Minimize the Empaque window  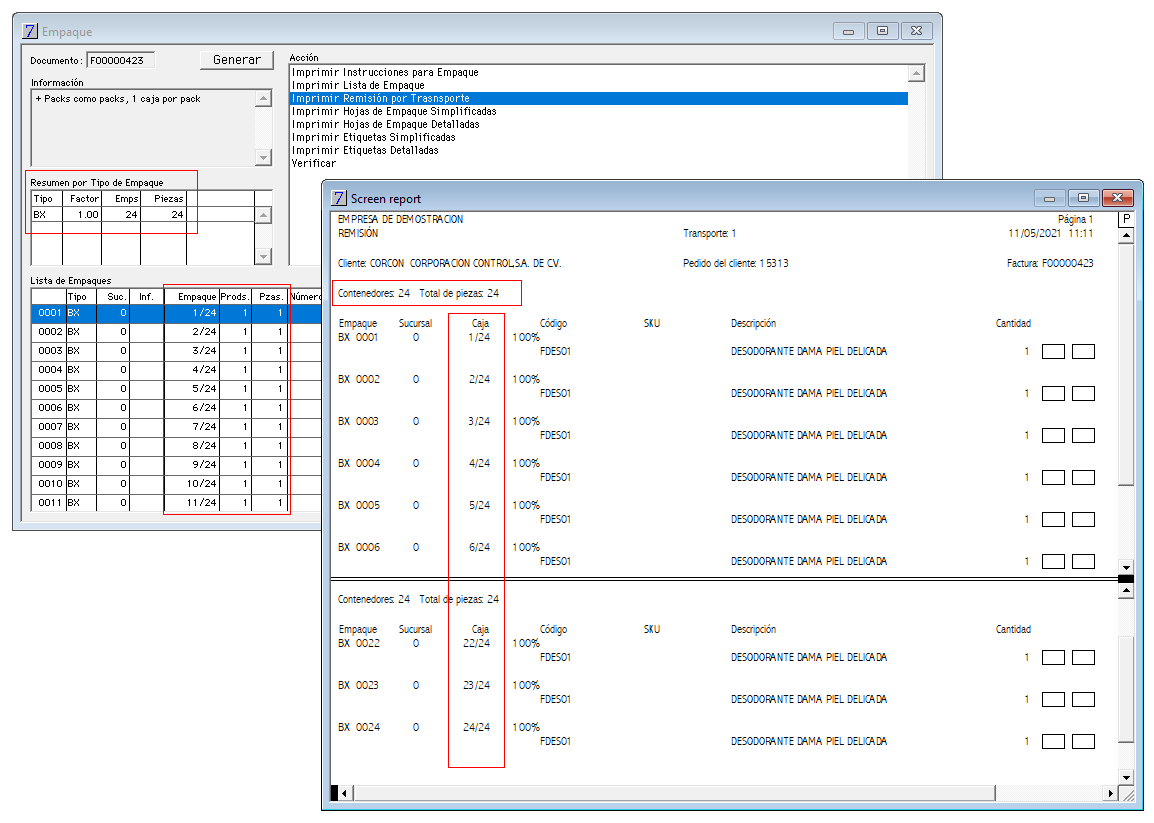point(848,31)
